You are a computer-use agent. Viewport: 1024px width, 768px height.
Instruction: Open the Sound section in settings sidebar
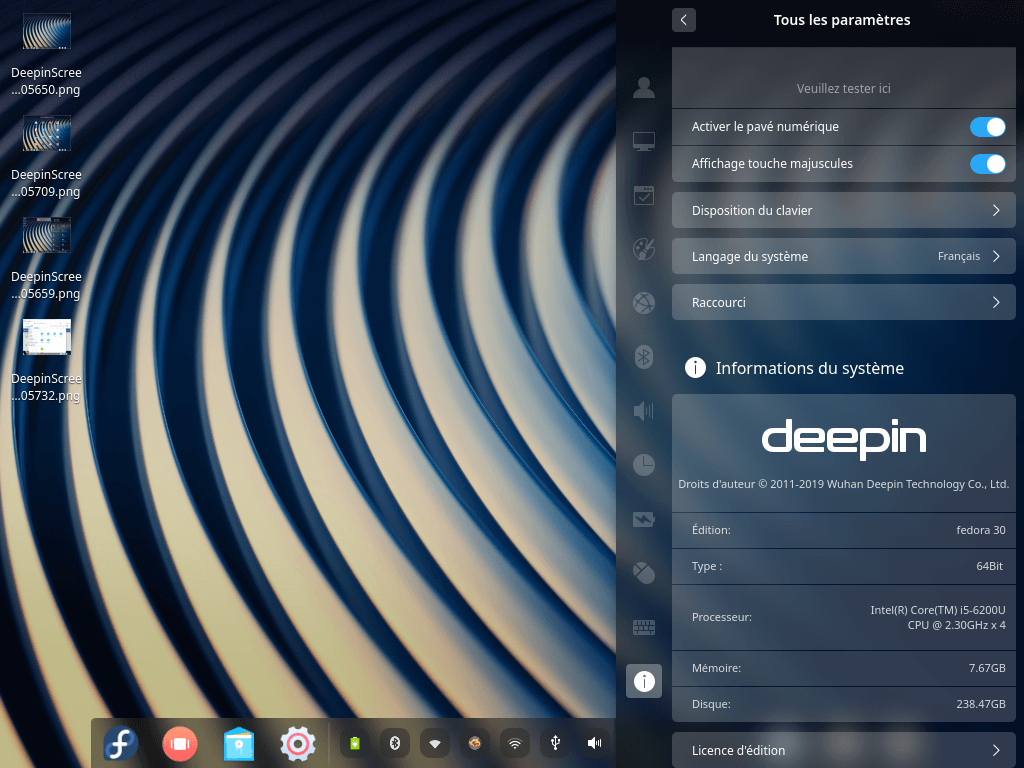point(644,411)
